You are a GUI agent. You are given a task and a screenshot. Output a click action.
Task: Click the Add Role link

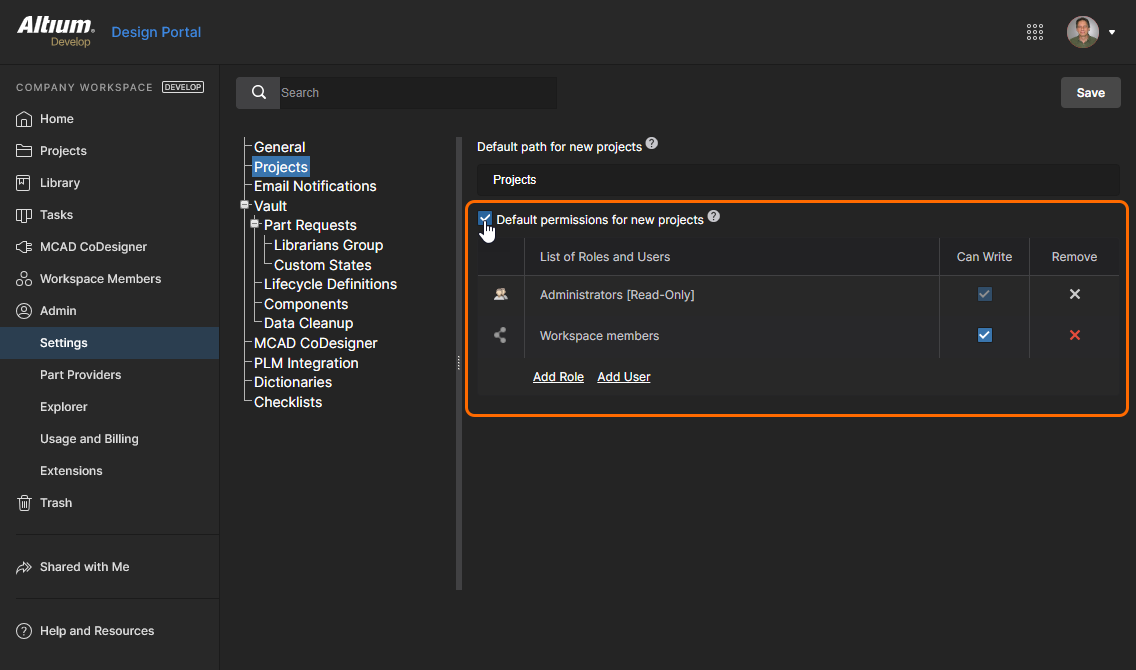pos(558,377)
